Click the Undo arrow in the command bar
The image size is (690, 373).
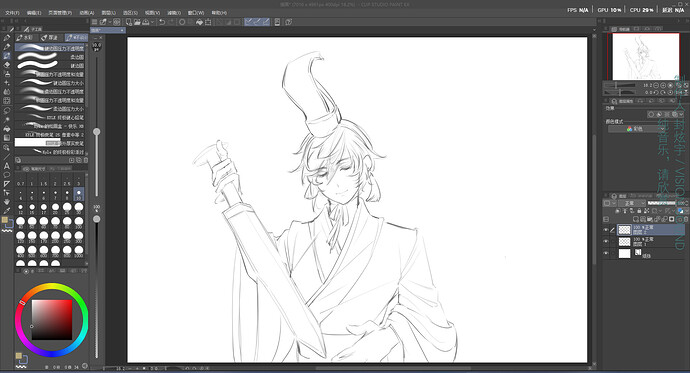click(x=162, y=22)
